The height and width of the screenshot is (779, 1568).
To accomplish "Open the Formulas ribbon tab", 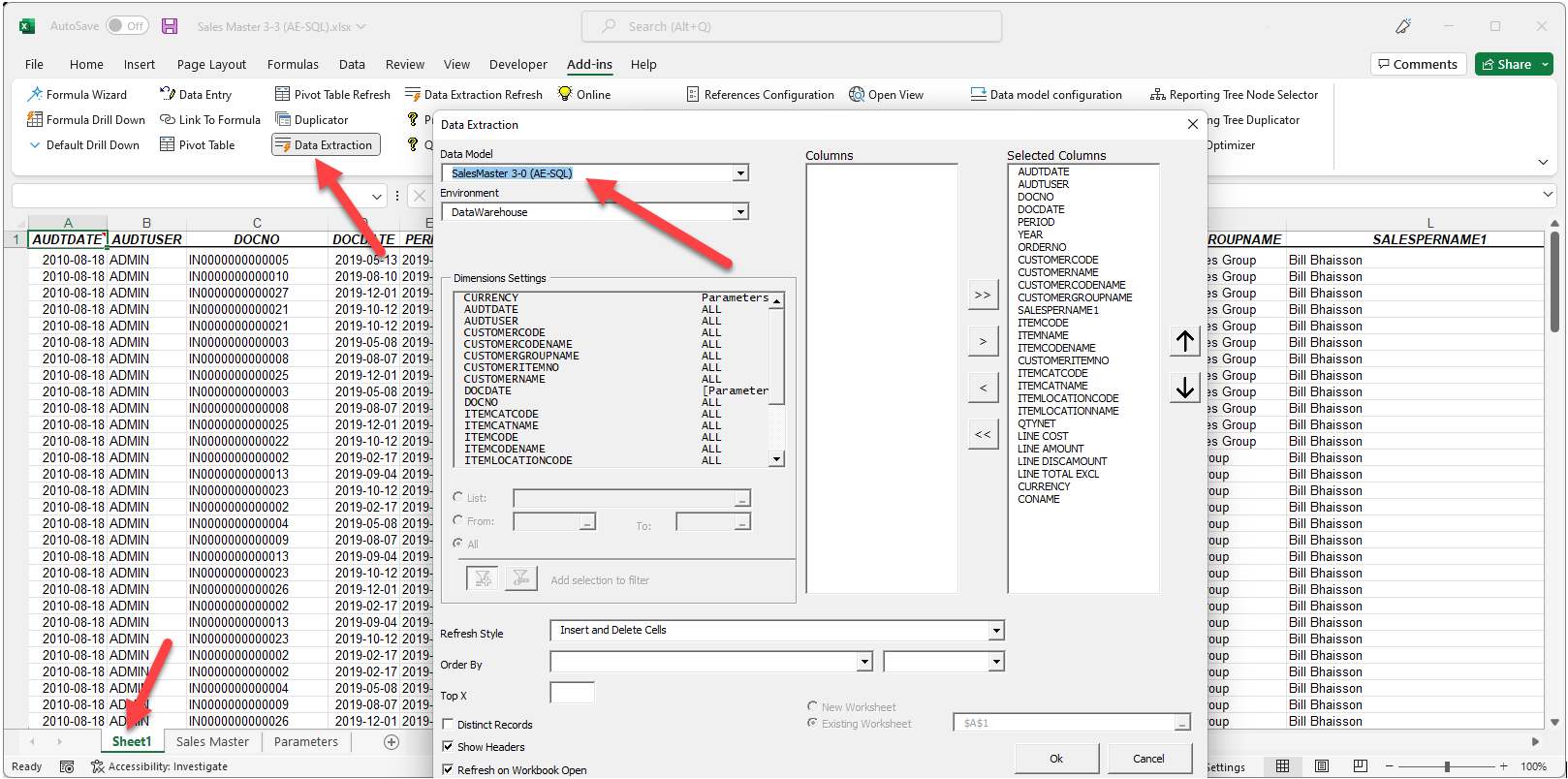I will (x=293, y=65).
